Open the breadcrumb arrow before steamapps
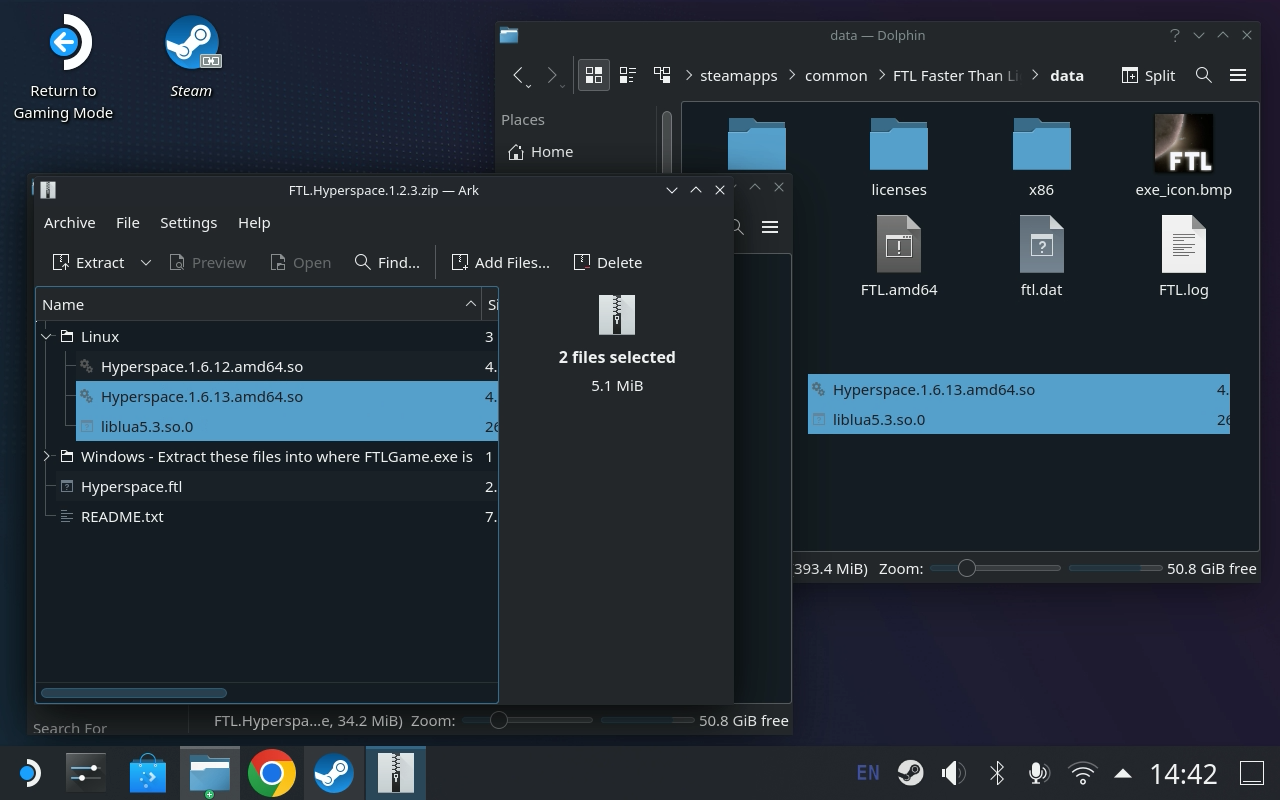 690,75
